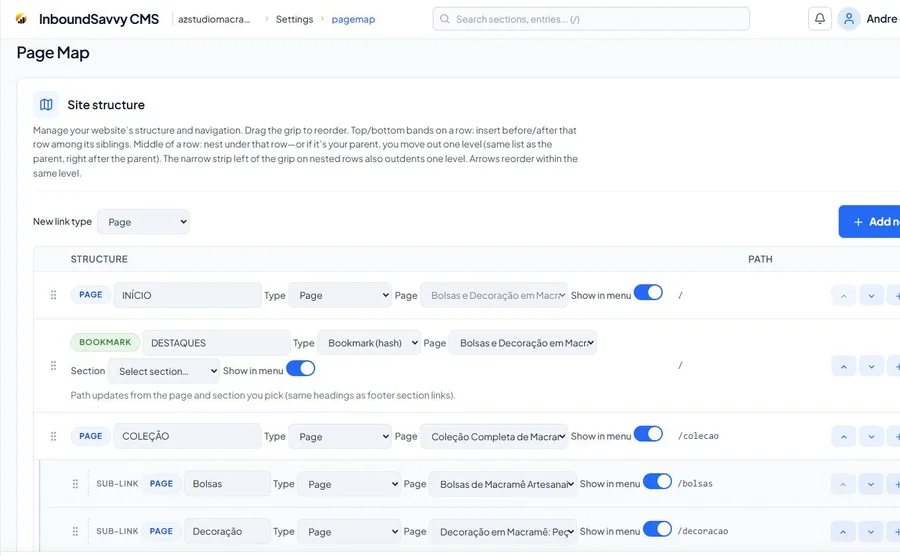This screenshot has width=900, height=556.
Task: Open the Type dropdown for DESTAQUES
Action: (x=369, y=343)
